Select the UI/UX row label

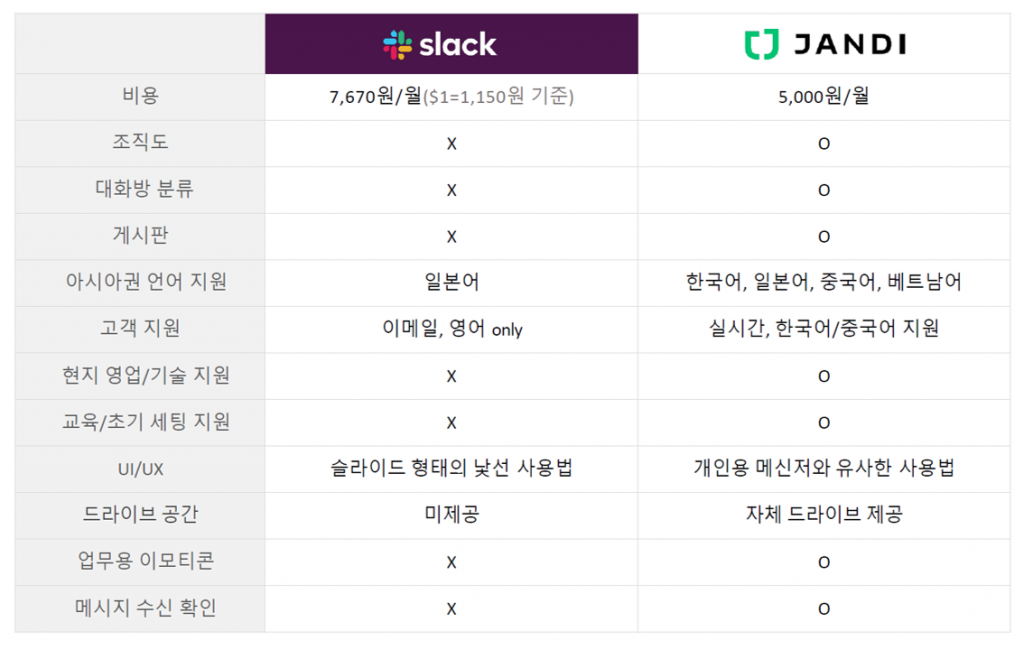[x=140, y=468]
